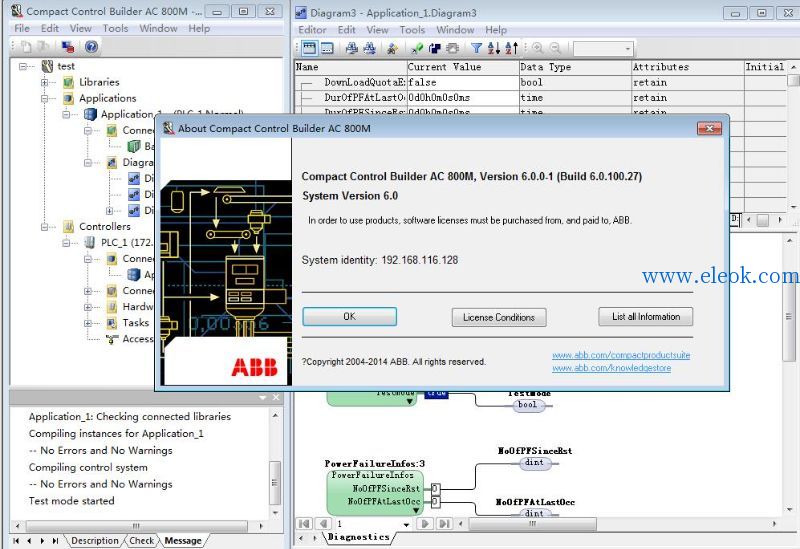Click the first printer icon in Diagram3 toolbar
This screenshot has width=800, height=549.
coord(352,48)
